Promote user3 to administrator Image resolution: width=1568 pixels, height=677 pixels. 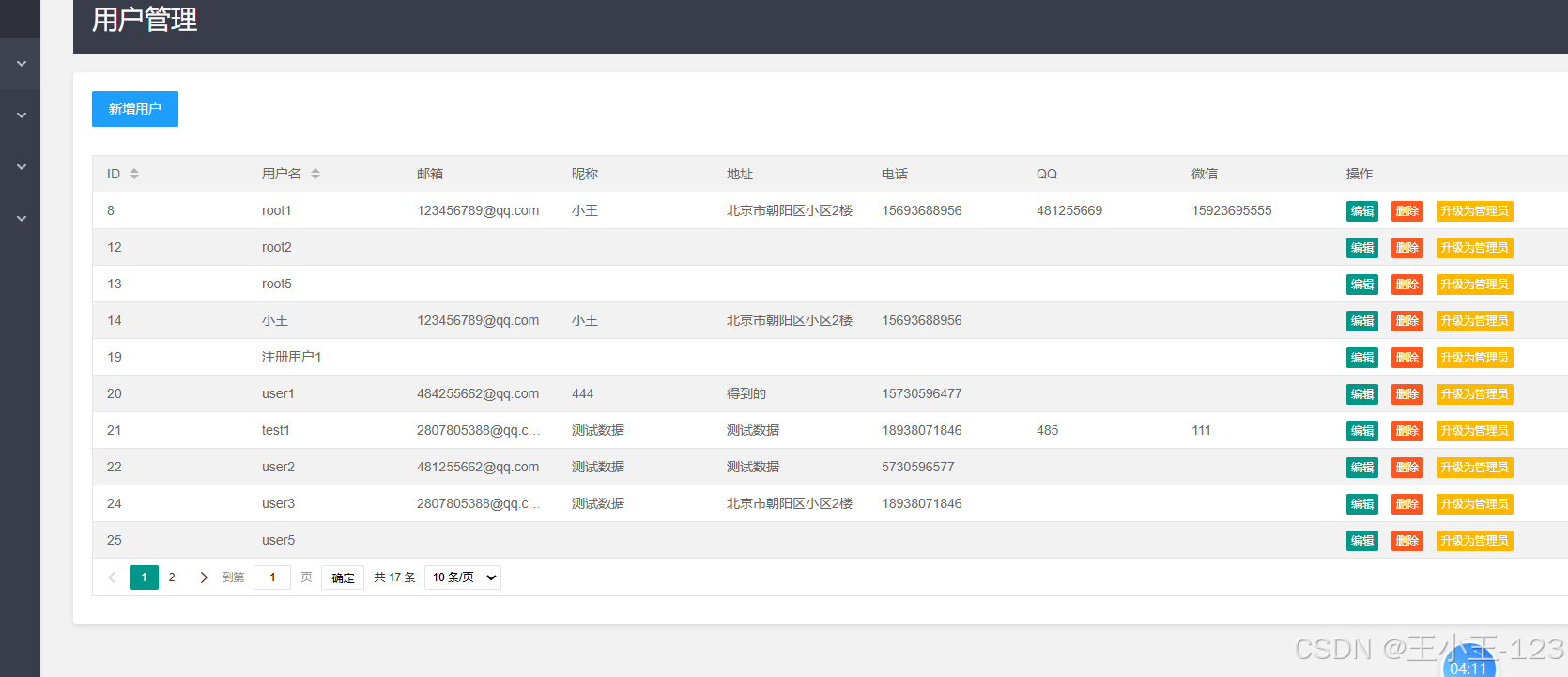[1475, 504]
